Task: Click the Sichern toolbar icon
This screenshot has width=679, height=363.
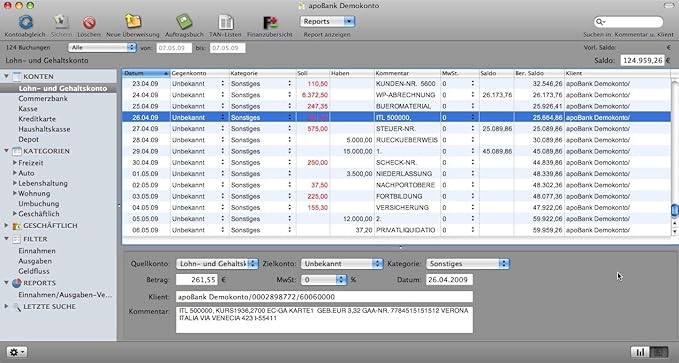Action: click(61, 22)
